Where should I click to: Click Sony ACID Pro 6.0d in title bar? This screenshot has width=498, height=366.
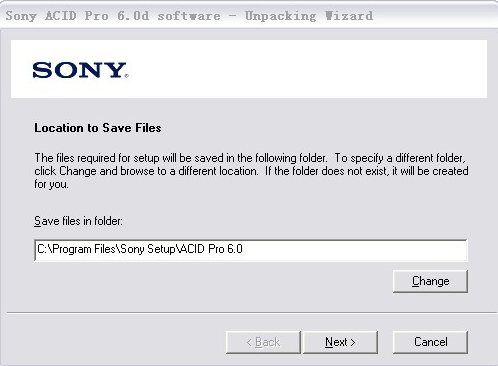77,16
